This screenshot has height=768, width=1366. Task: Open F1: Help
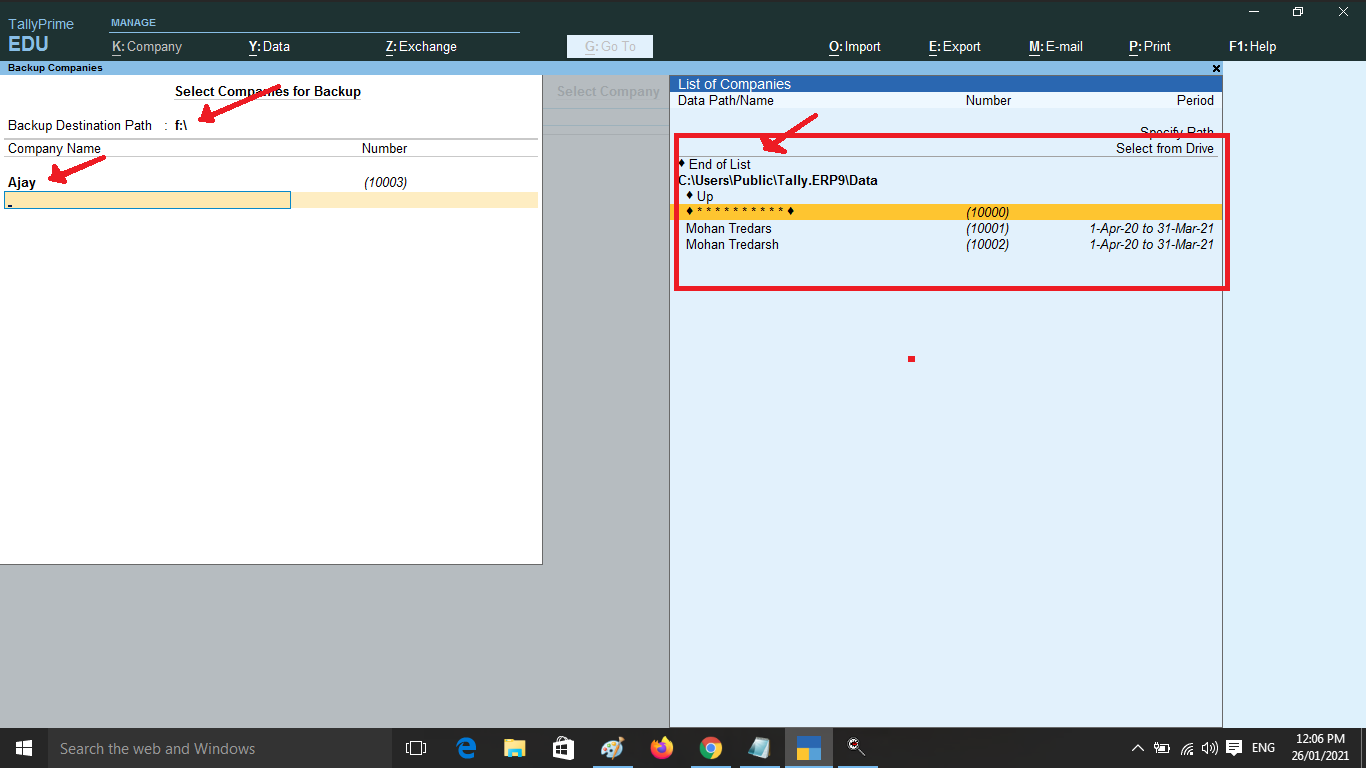click(x=1252, y=46)
